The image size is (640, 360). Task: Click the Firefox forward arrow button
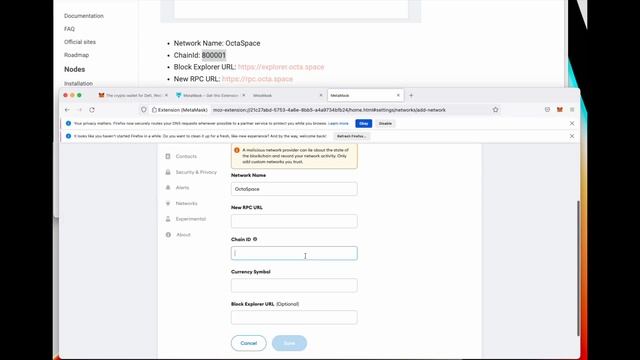click(x=79, y=110)
